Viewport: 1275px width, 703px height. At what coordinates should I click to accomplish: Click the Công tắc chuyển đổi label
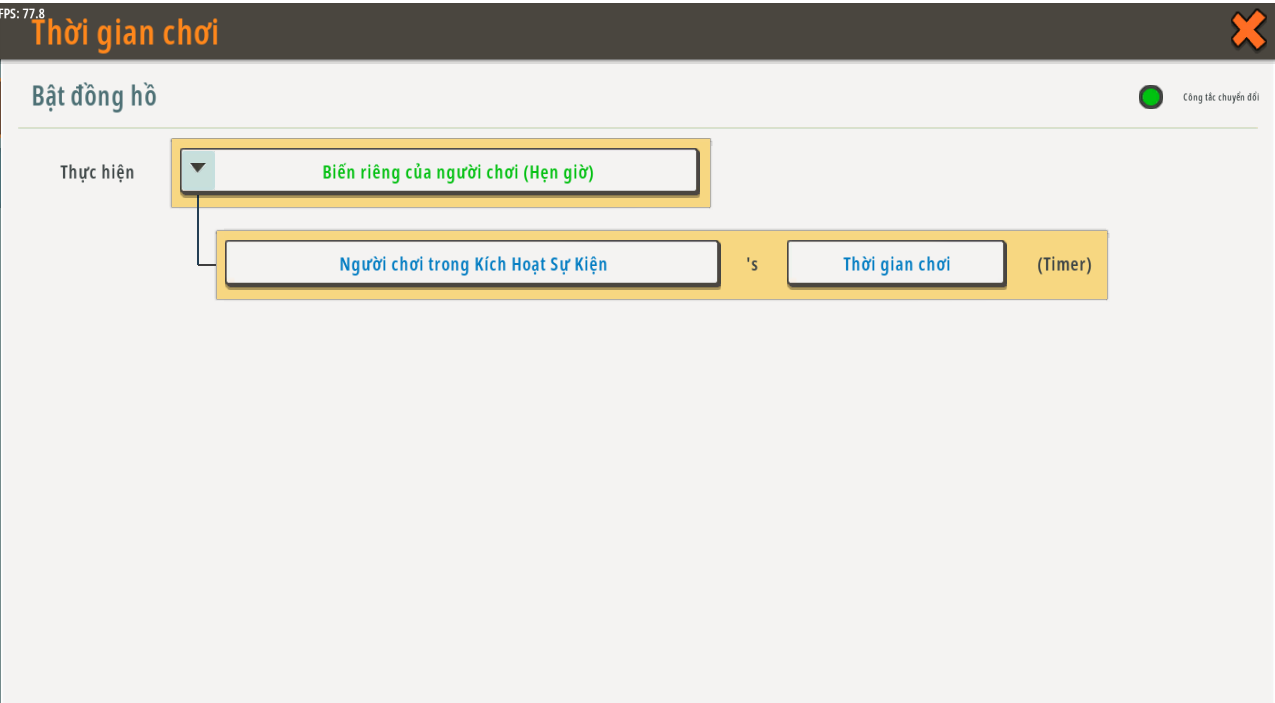(x=1220, y=98)
